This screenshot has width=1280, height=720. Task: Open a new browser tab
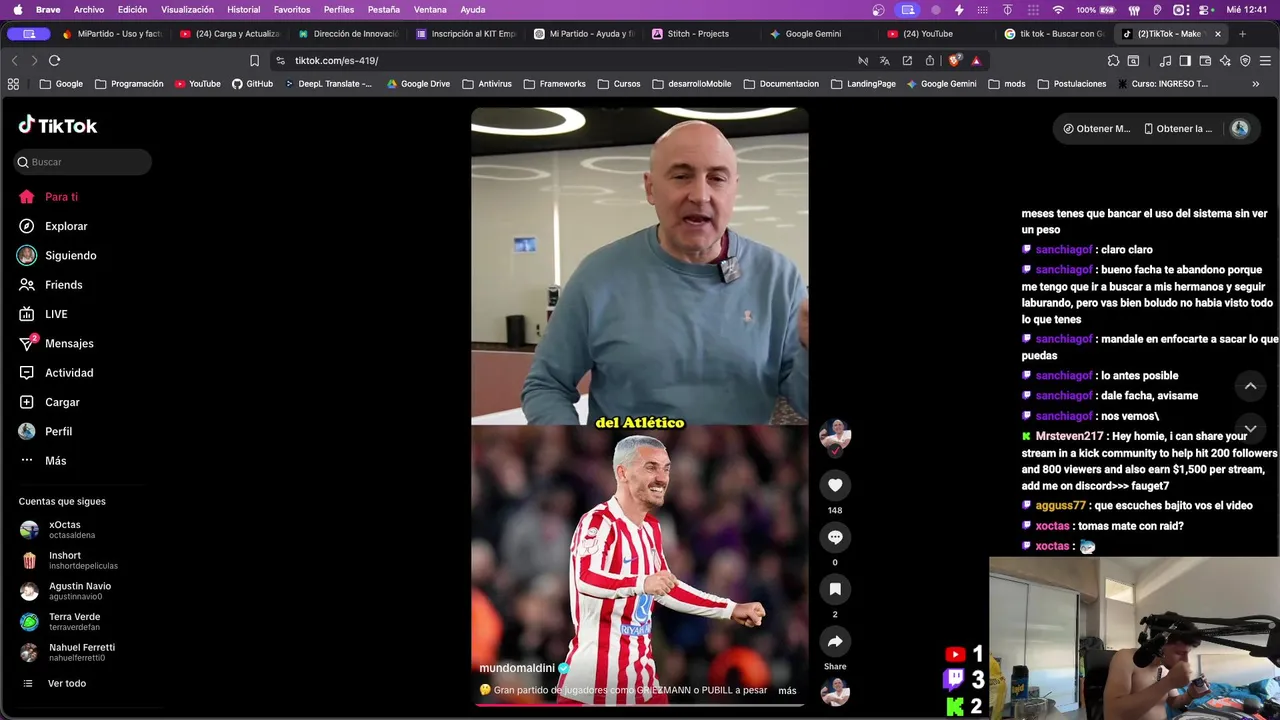(x=1242, y=33)
